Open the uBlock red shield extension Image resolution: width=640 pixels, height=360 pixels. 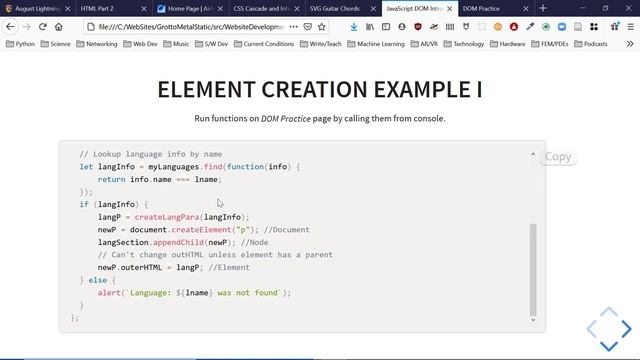418,27
